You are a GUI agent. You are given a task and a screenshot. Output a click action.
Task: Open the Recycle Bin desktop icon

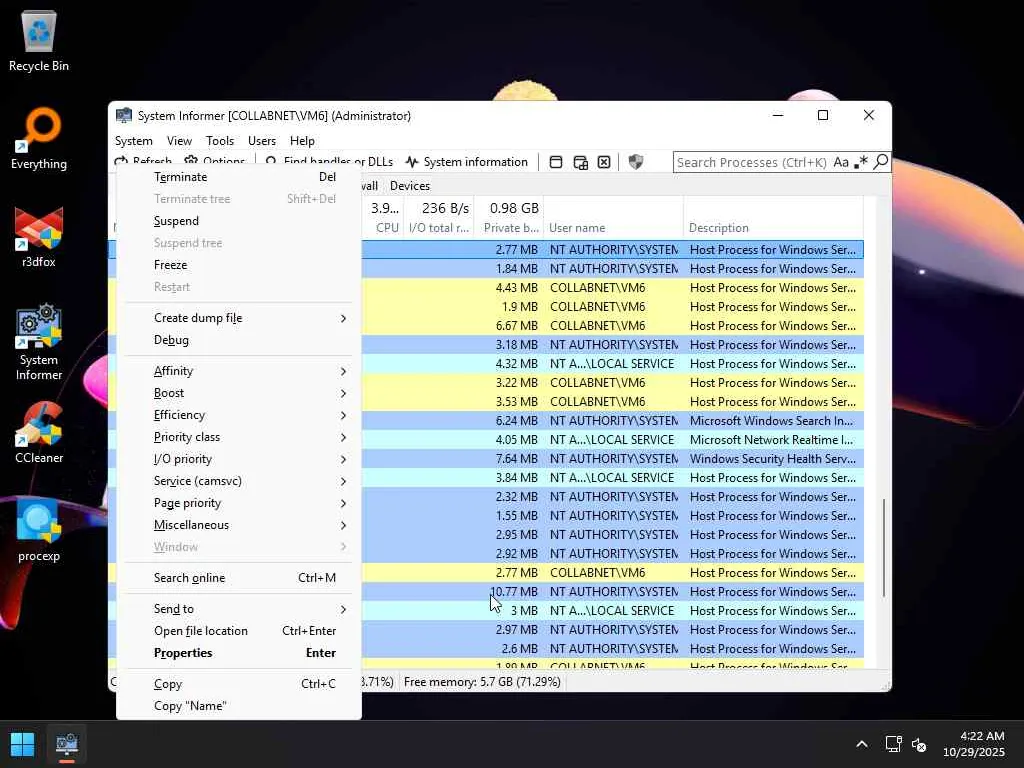click(x=39, y=40)
